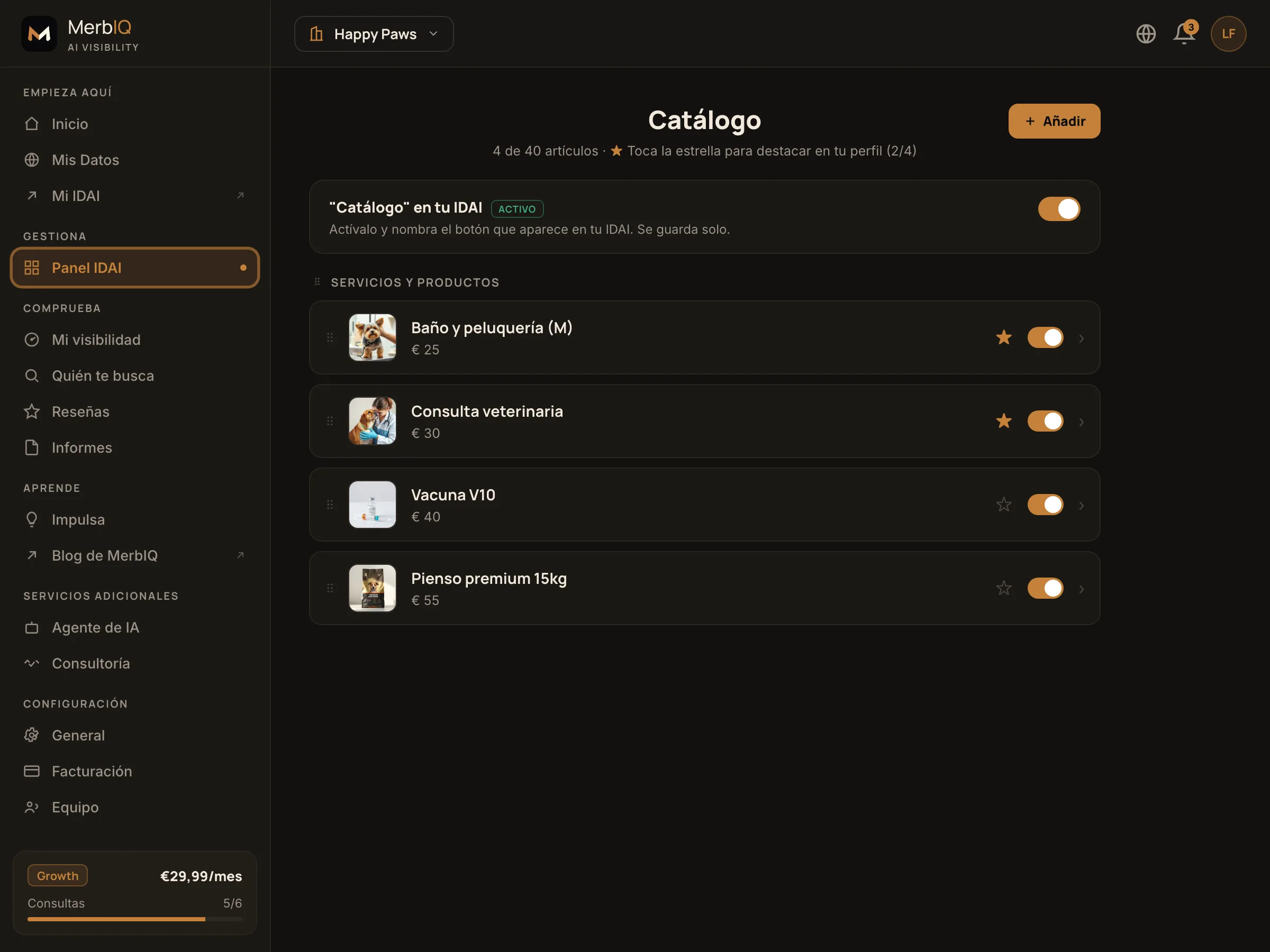Click the "4 de 40 artículos" text

(545, 151)
